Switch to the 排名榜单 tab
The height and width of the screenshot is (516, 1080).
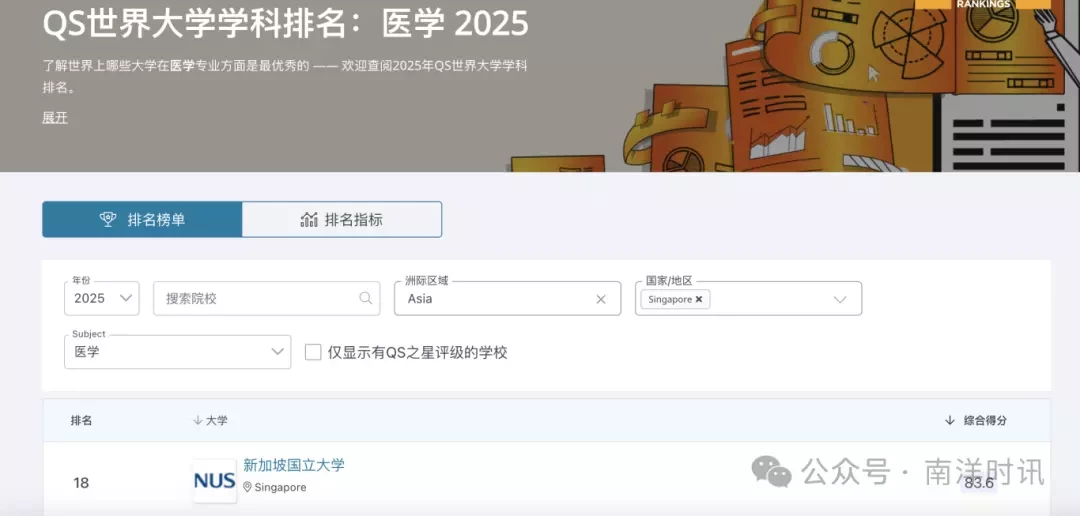[143, 220]
